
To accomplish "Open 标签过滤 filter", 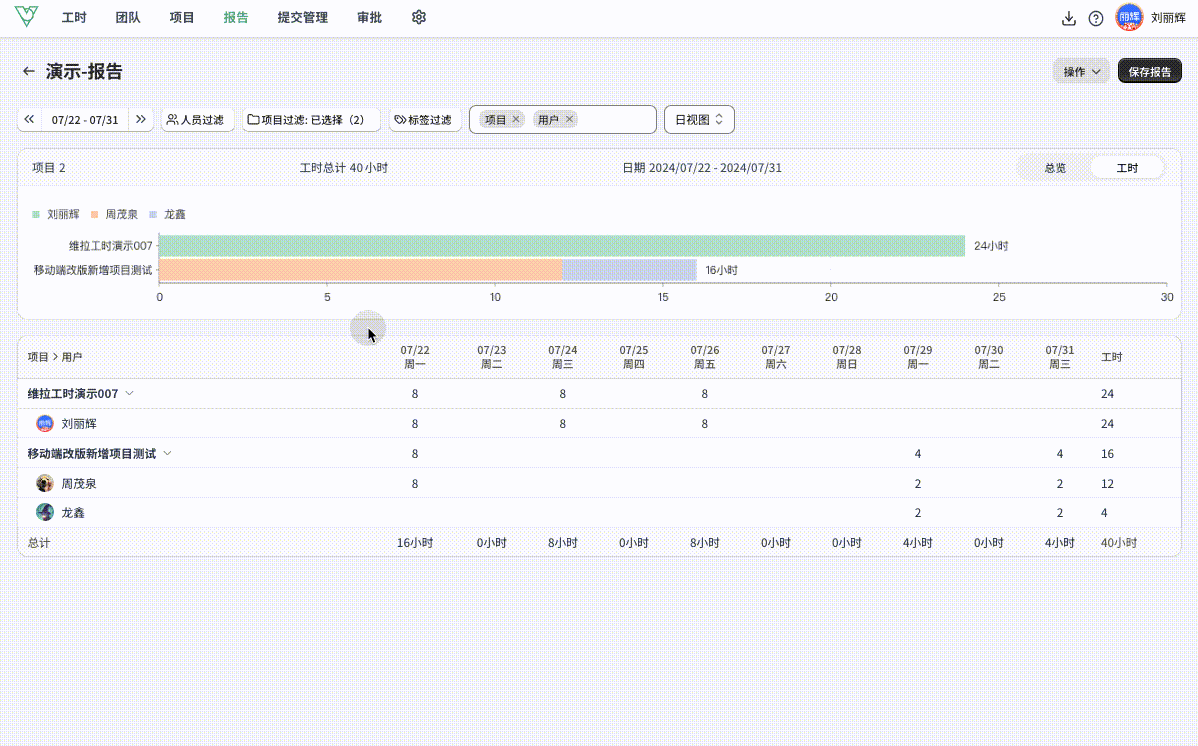I will pyautogui.click(x=424, y=119).
